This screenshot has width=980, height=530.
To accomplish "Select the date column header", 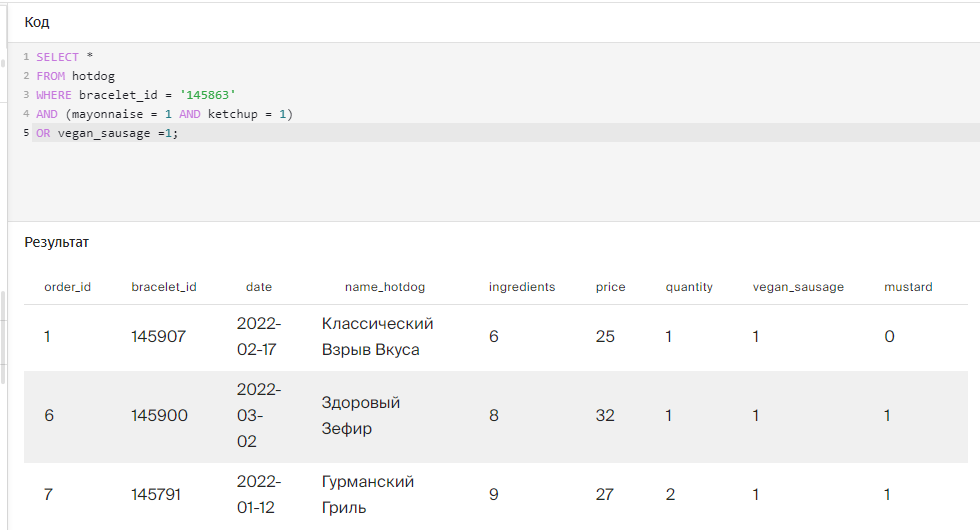I will [259, 287].
